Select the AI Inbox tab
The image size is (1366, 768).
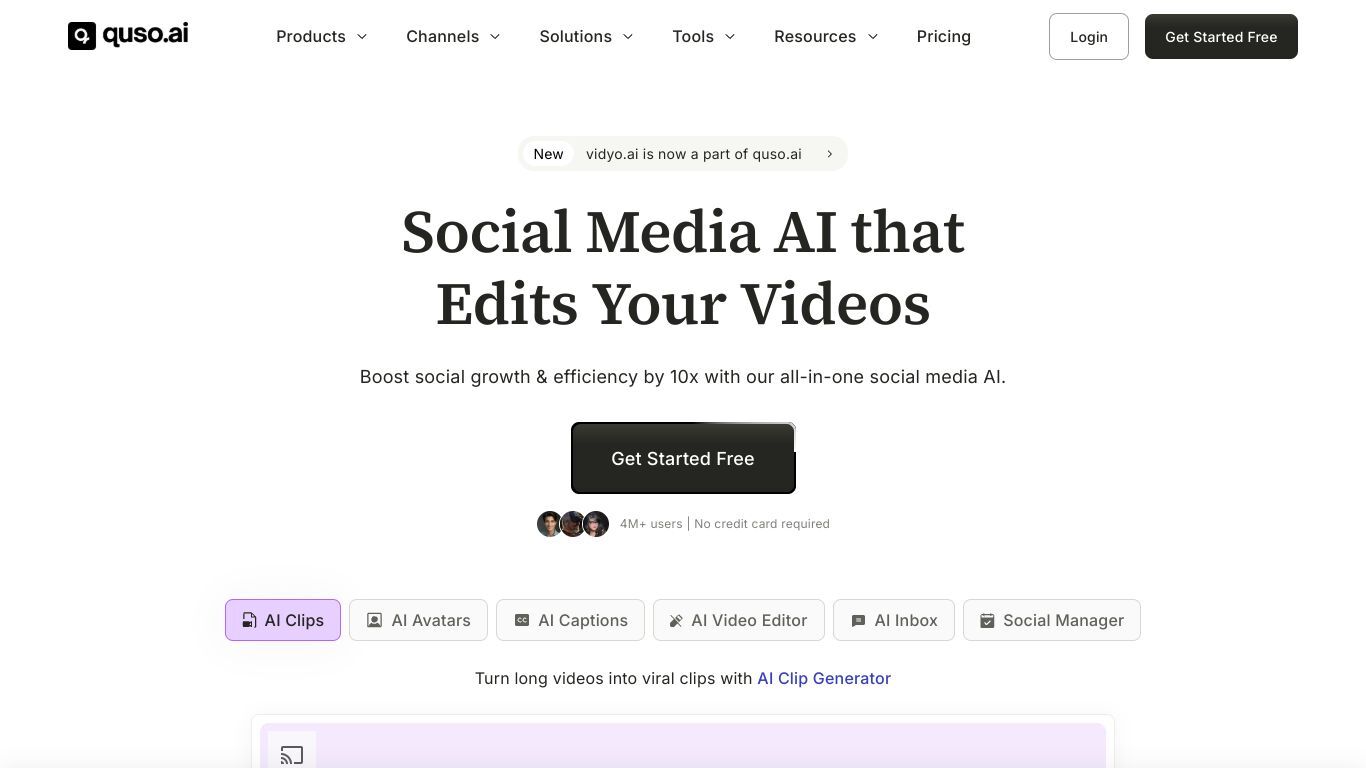pyautogui.click(x=893, y=620)
